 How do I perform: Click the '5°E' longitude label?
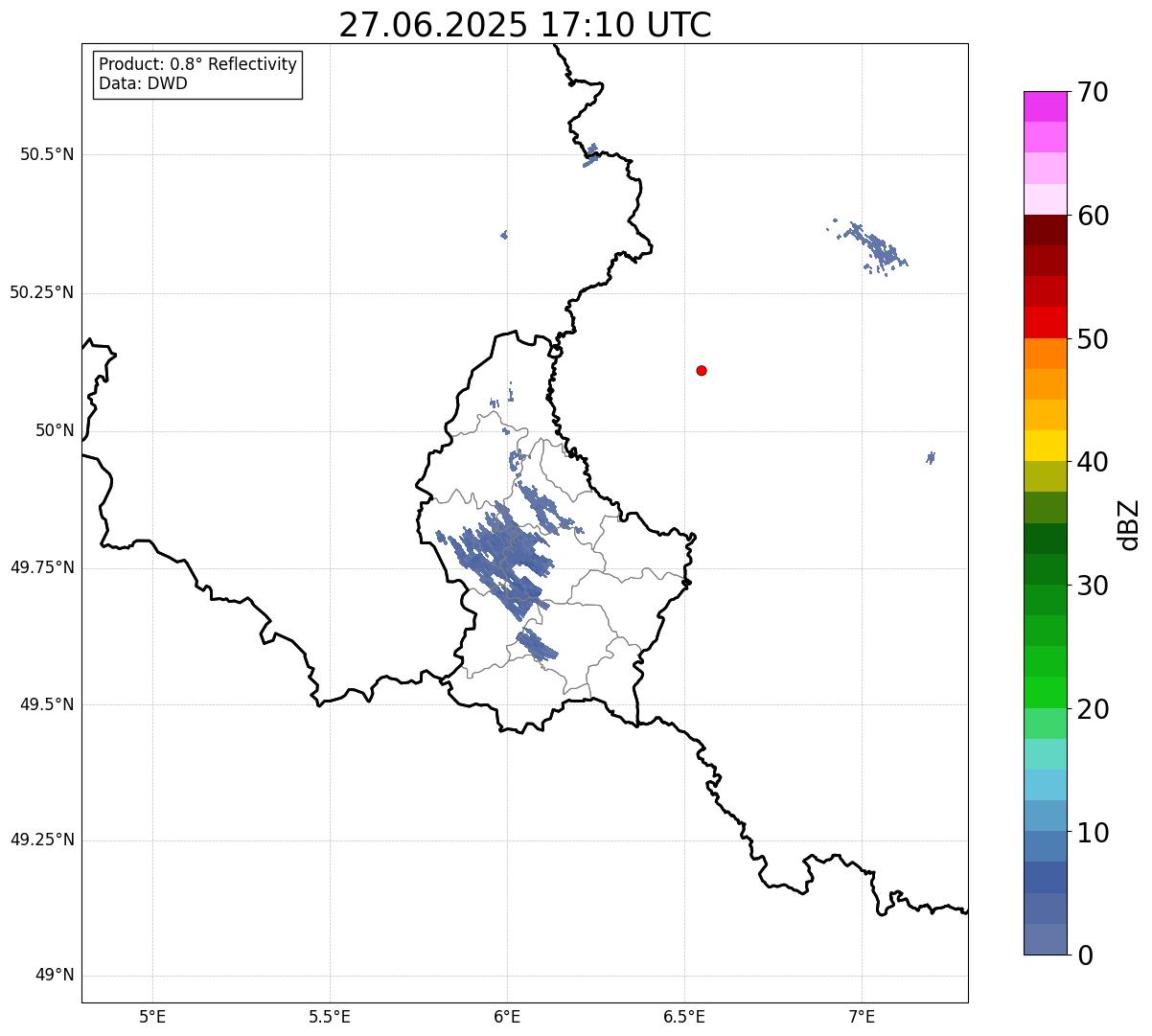tap(152, 1016)
